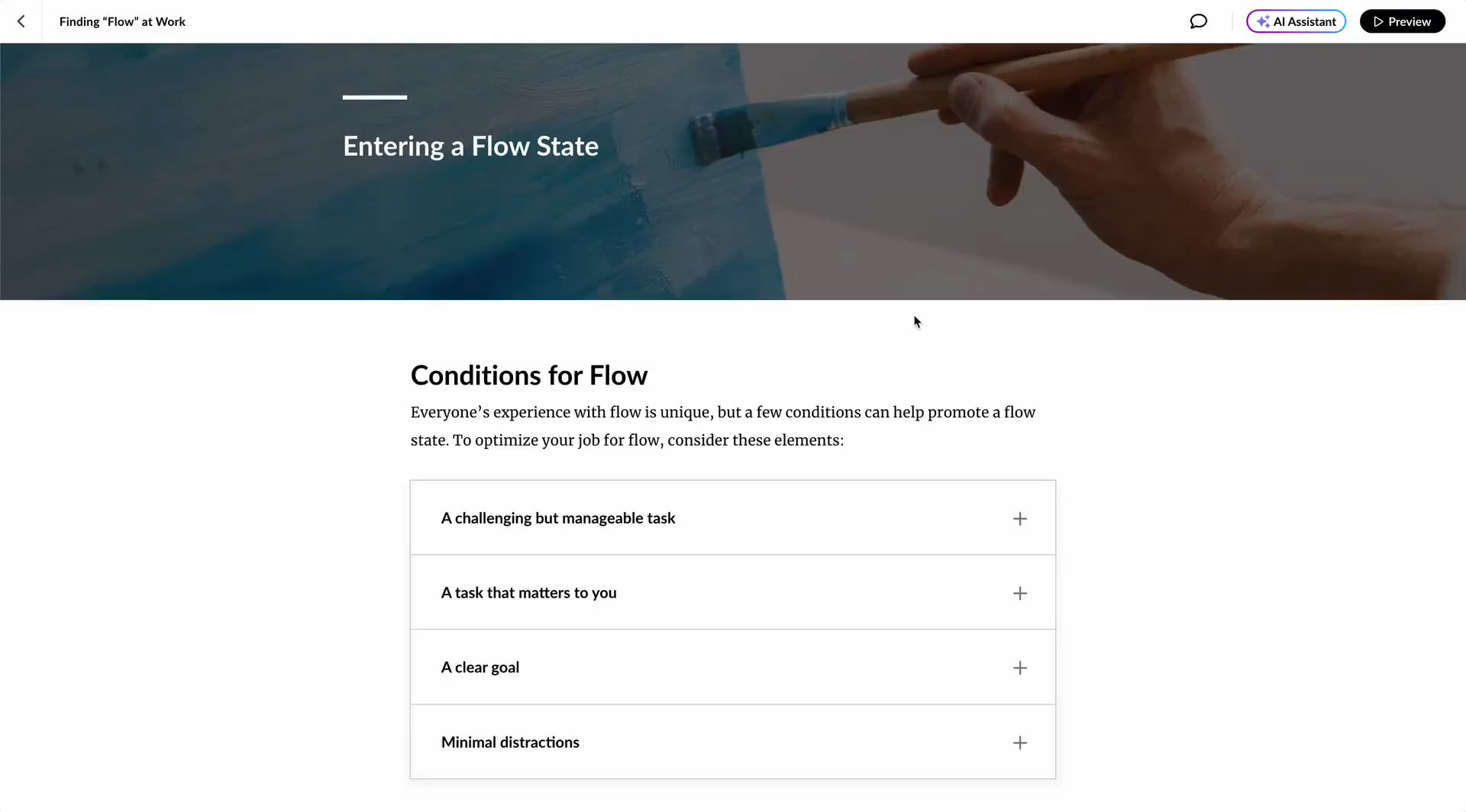Click plus icon beside Minimal distractions
This screenshot has height=812, width=1466.
point(1019,743)
